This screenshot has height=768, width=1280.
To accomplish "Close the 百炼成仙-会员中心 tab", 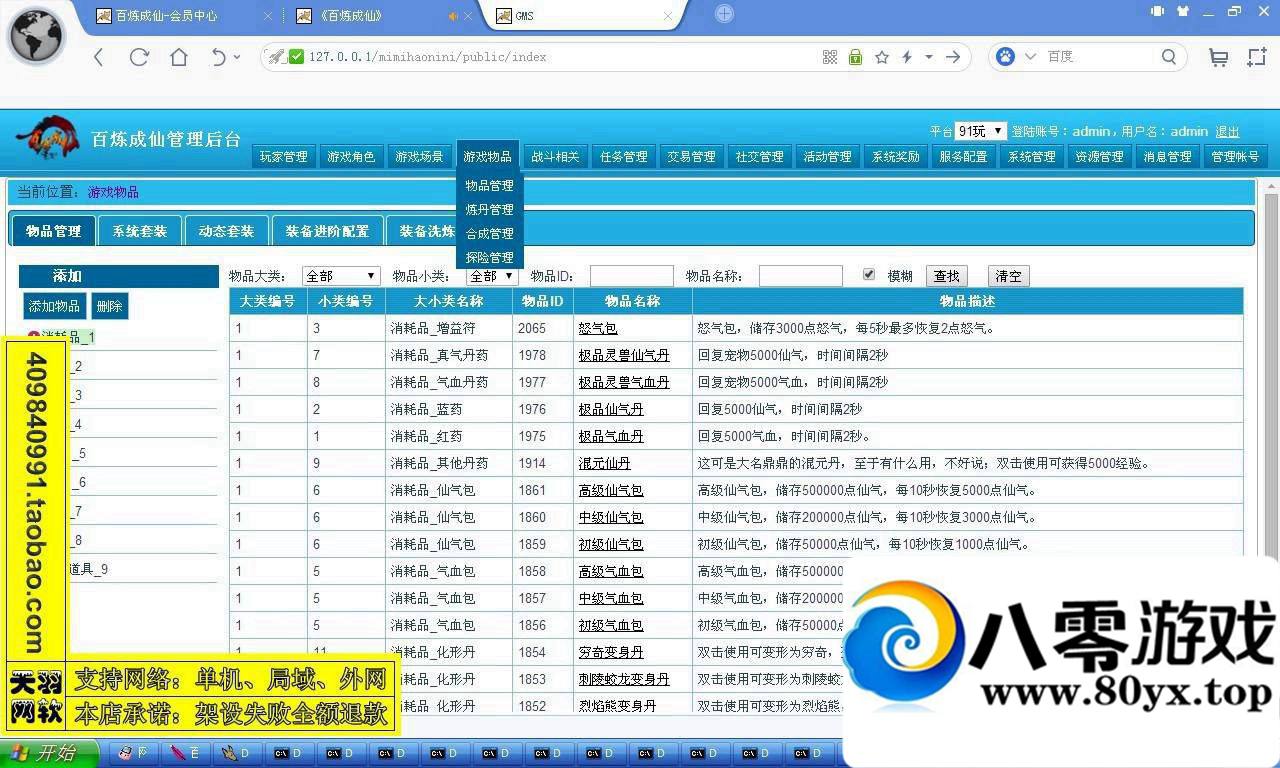I will tap(267, 16).
